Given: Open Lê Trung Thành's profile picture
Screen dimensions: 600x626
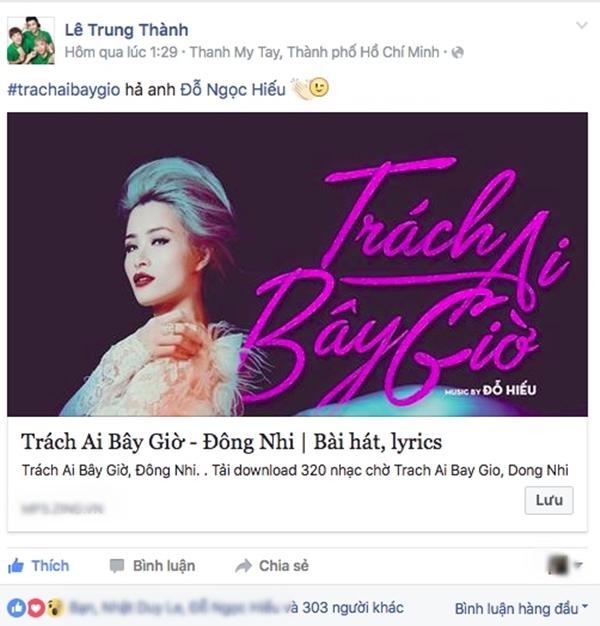Looking at the screenshot, I should coord(31,40).
